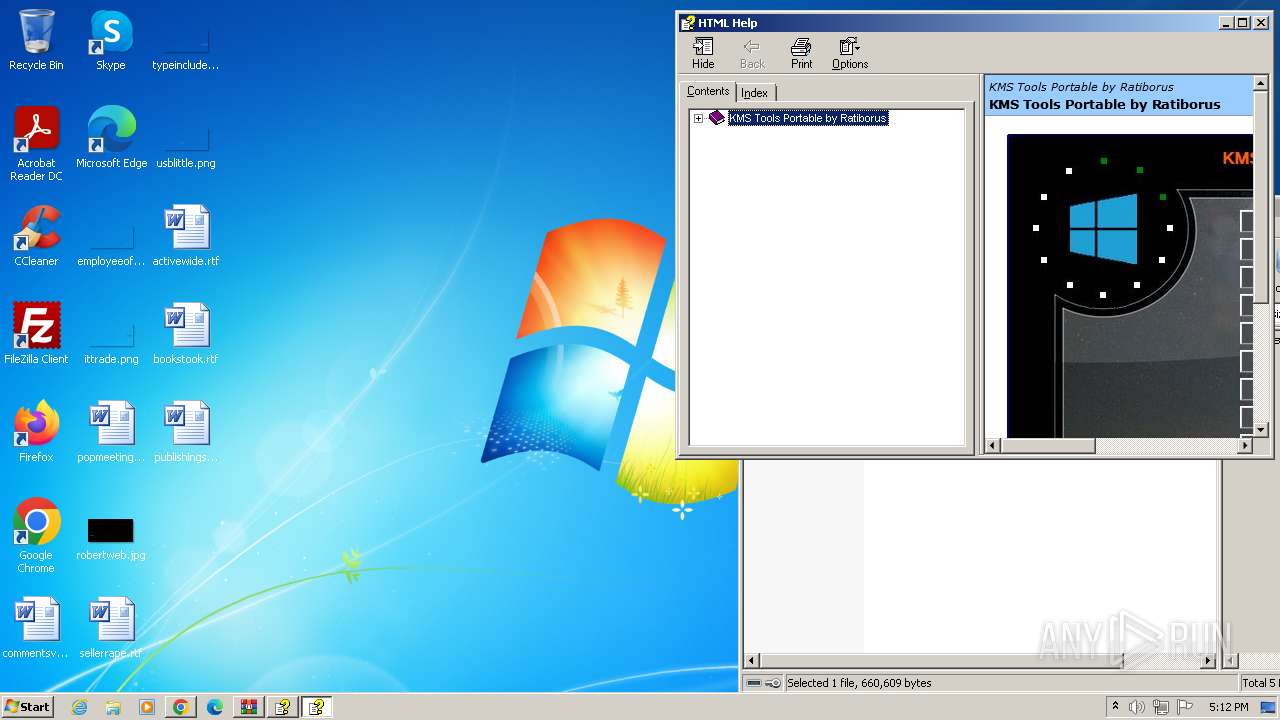1280x720 pixels.
Task: Click the Back toolbar button
Action: tap(752, 54)
